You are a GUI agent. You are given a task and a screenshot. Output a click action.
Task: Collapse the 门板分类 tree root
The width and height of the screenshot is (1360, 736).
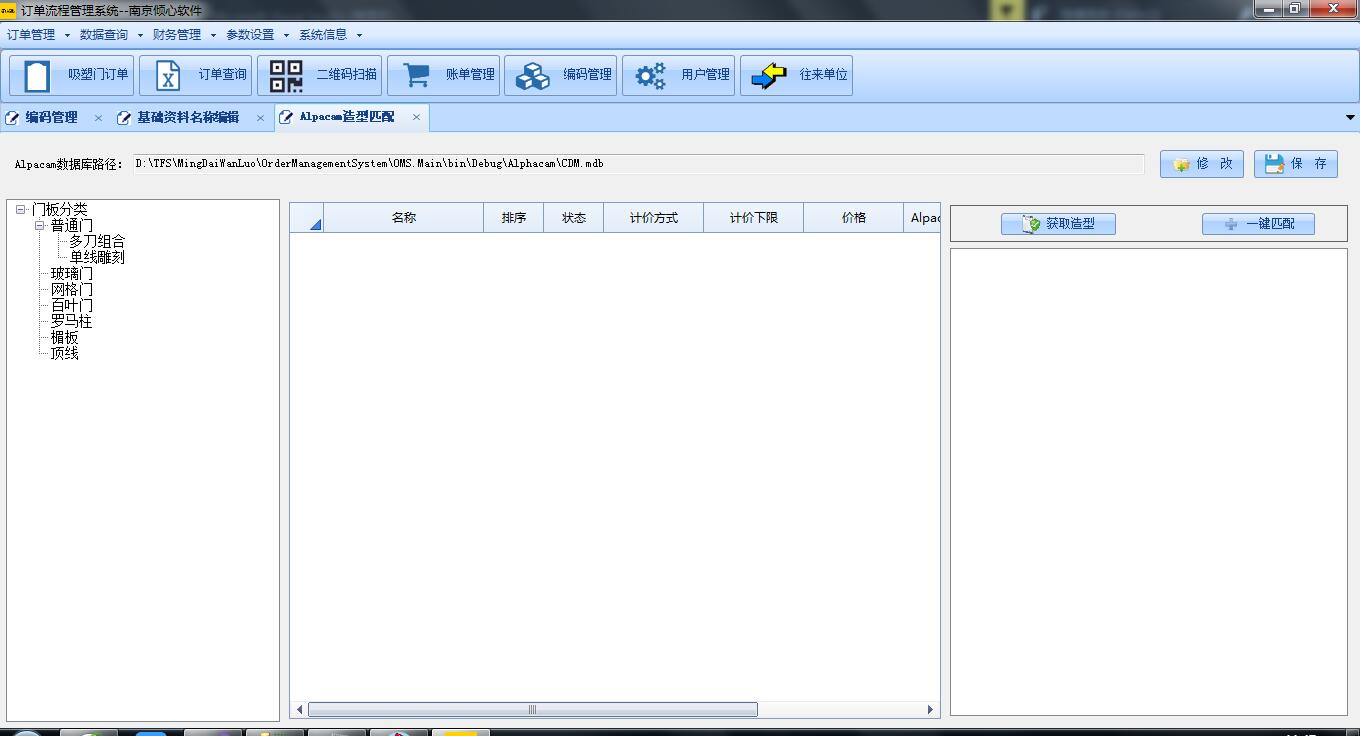point(20,210)
